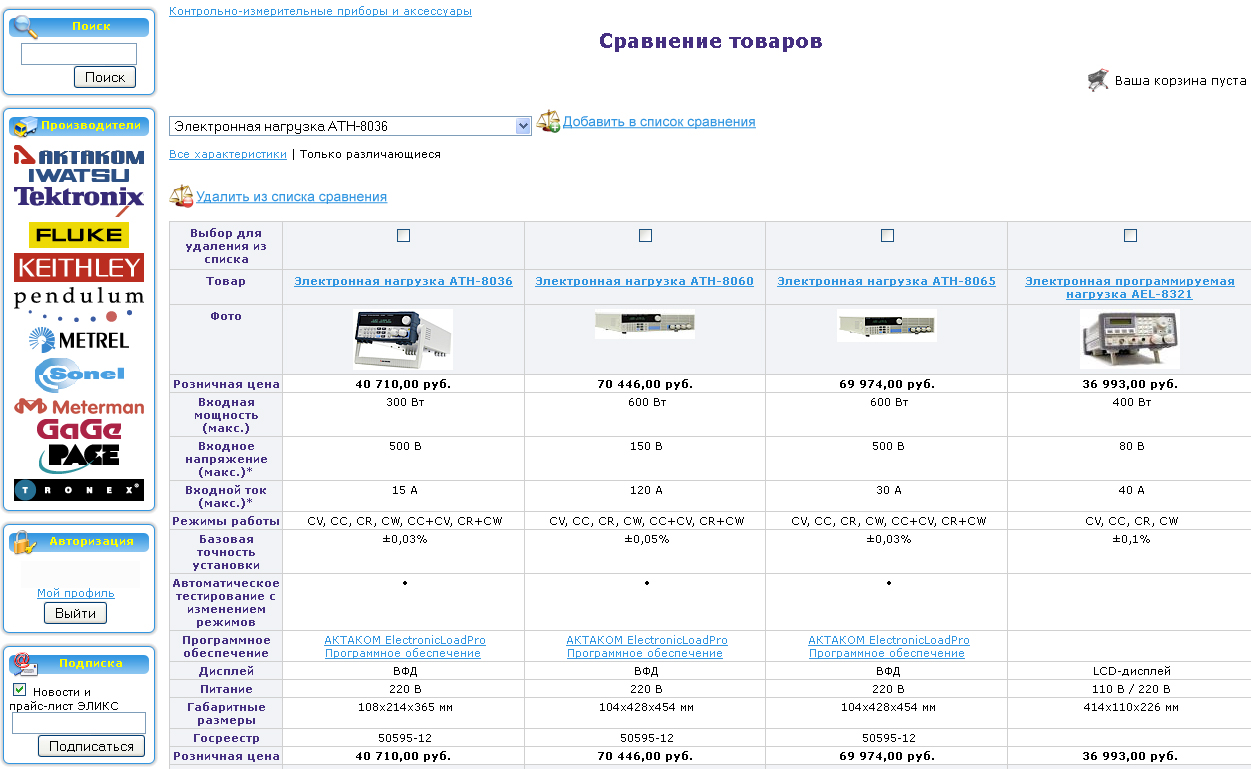1251x769 pixels.
Task: Tick the removal checkbox for АТН-8060
Action: [x=645, y=235]
